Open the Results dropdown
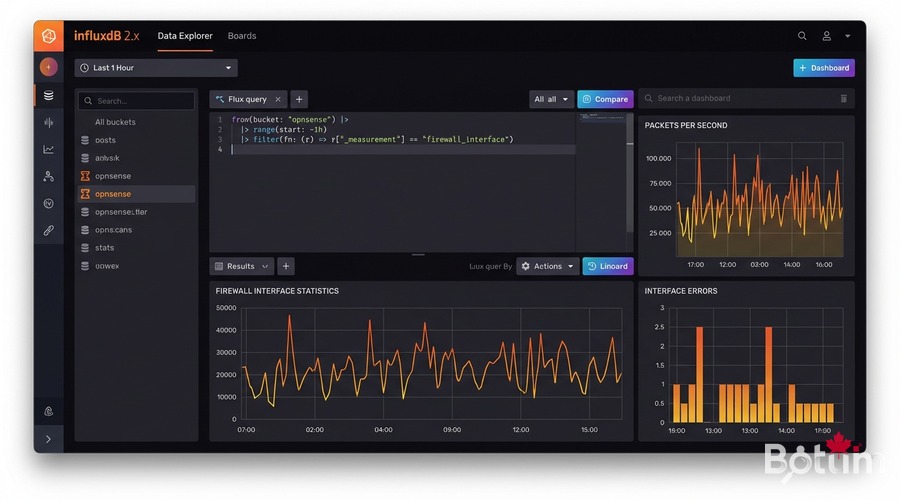Image resolution: width=900 pixels, height=500 pixels. 242,266
